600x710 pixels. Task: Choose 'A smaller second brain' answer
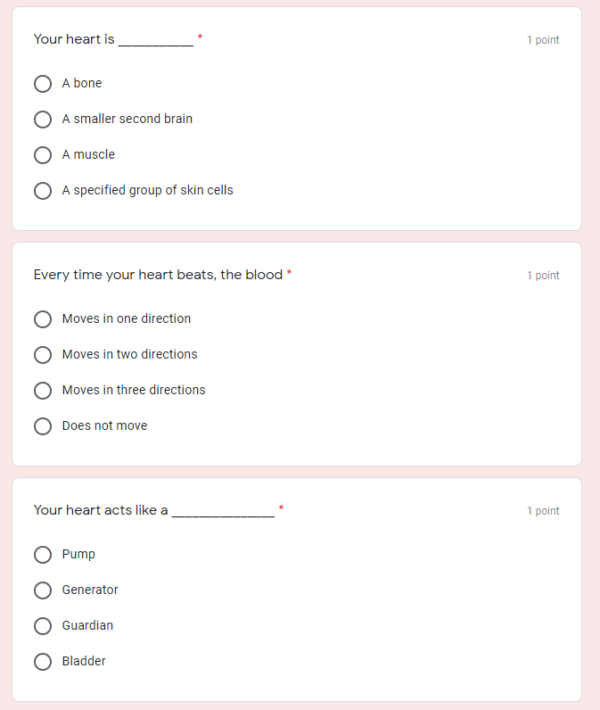point(43,119)
